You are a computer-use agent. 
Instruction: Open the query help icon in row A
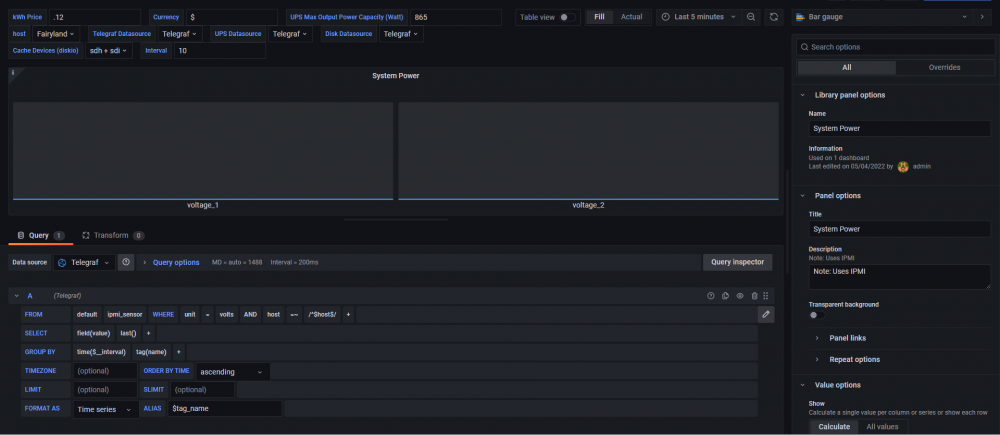pos(711,296)
